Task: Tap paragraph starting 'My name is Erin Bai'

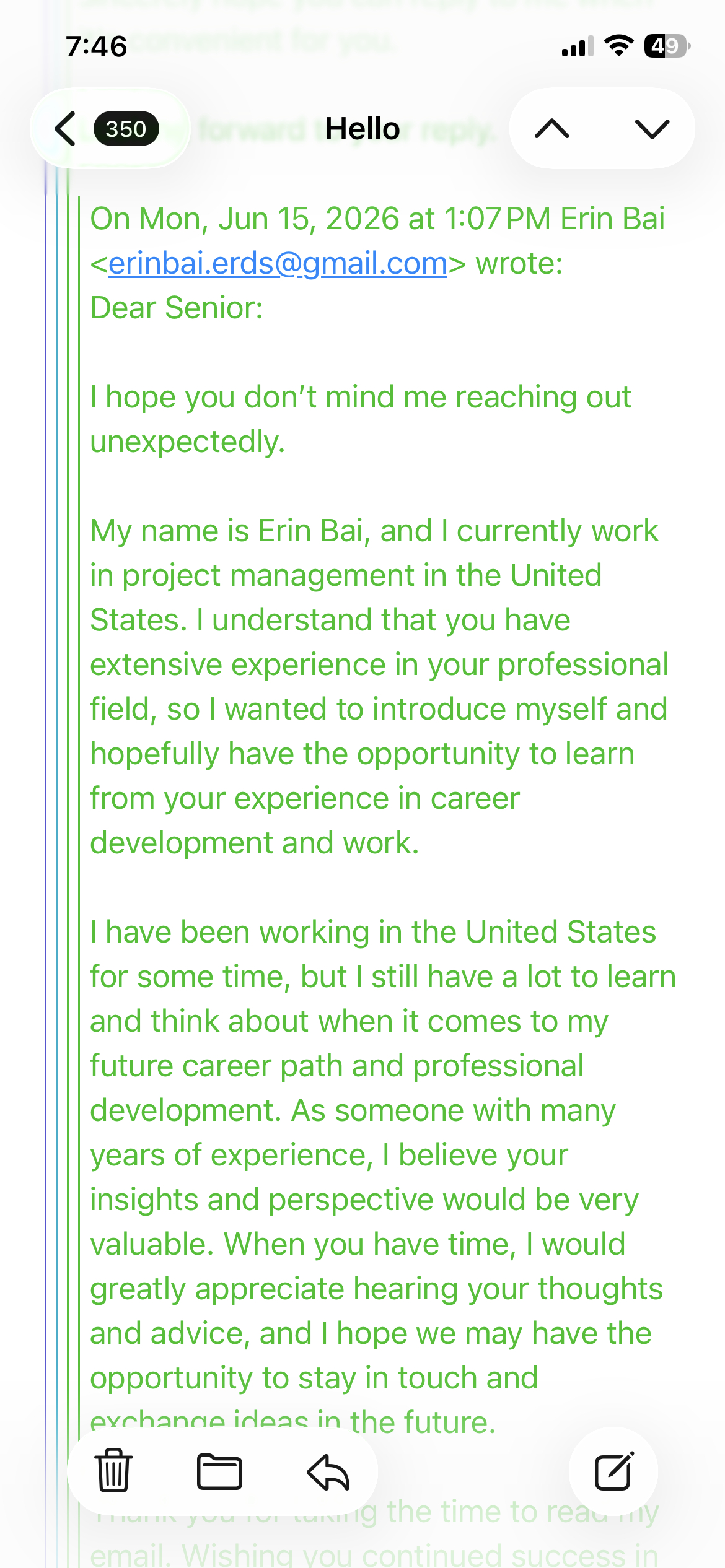Action: pyautogui.click(x=379, y=687)
